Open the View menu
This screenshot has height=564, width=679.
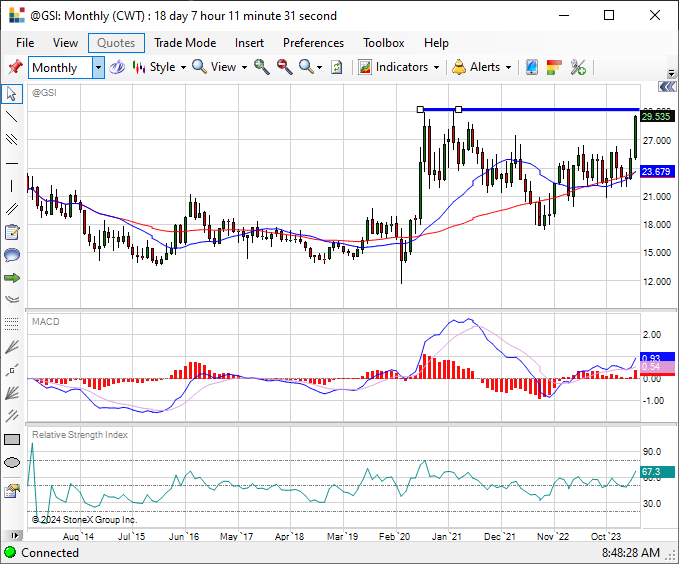click(65, 43)
